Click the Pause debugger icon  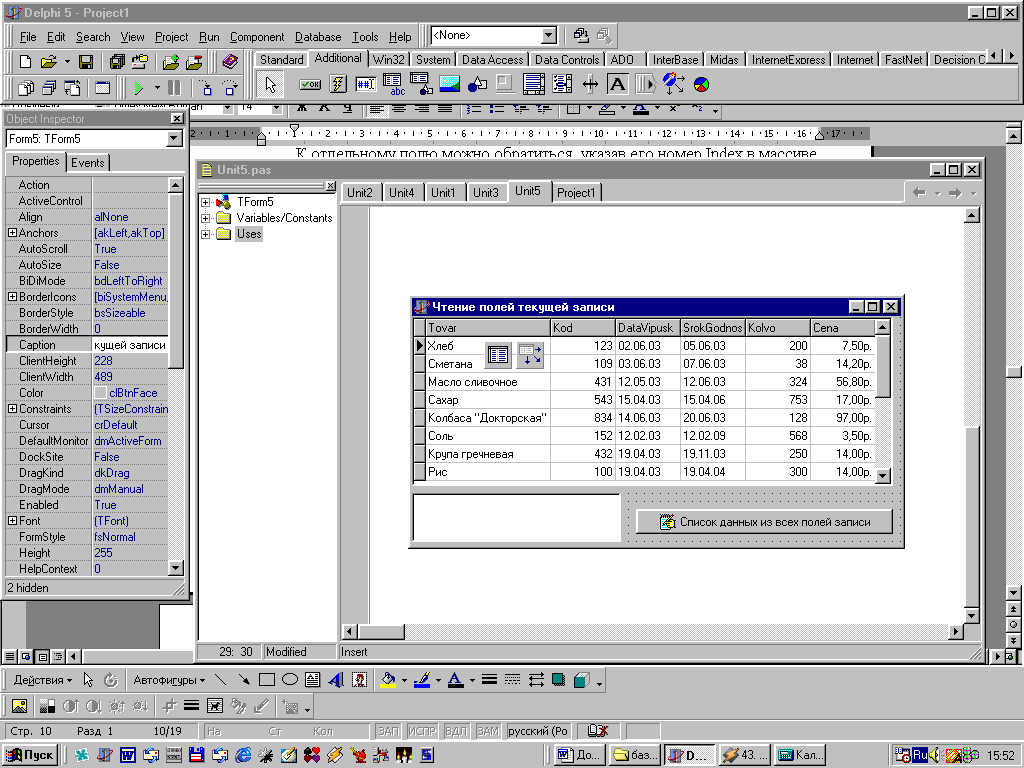174,88
